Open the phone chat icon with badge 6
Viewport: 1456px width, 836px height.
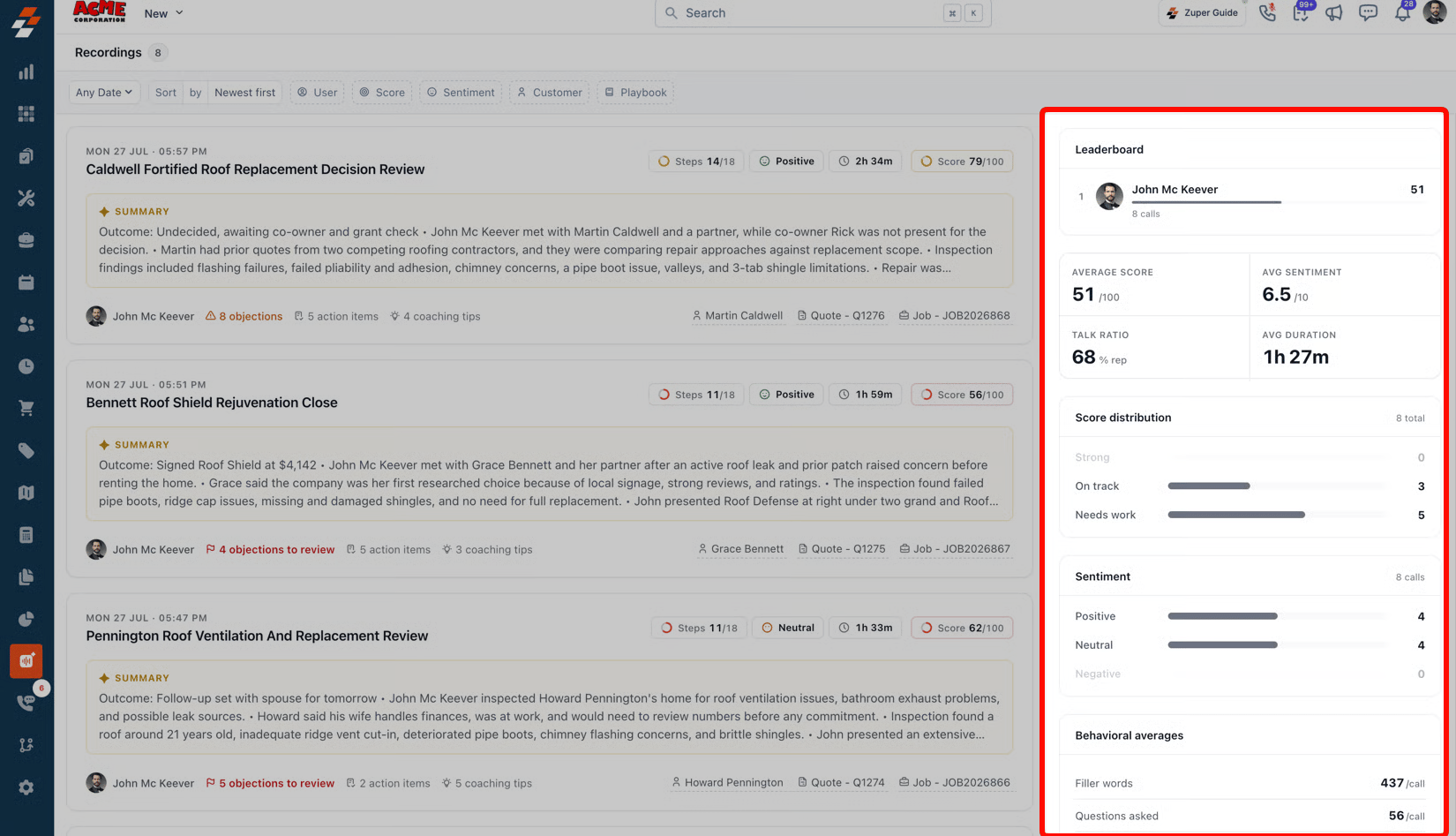point(26,703)
